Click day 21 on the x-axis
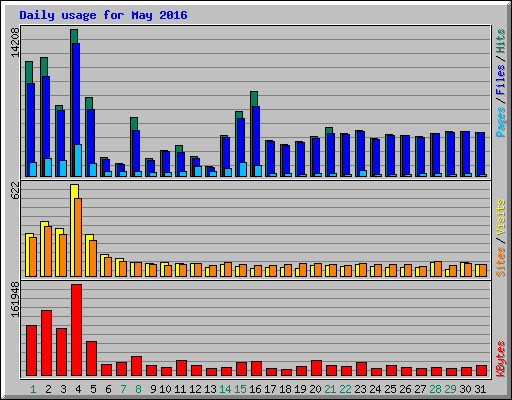512x400 pixels. pos(330,389)
